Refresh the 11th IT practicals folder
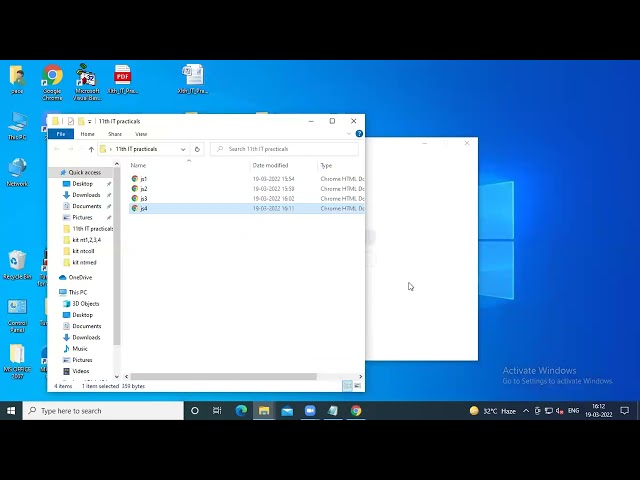Viewport: 640px width, 480px height. tap(197, 149)
